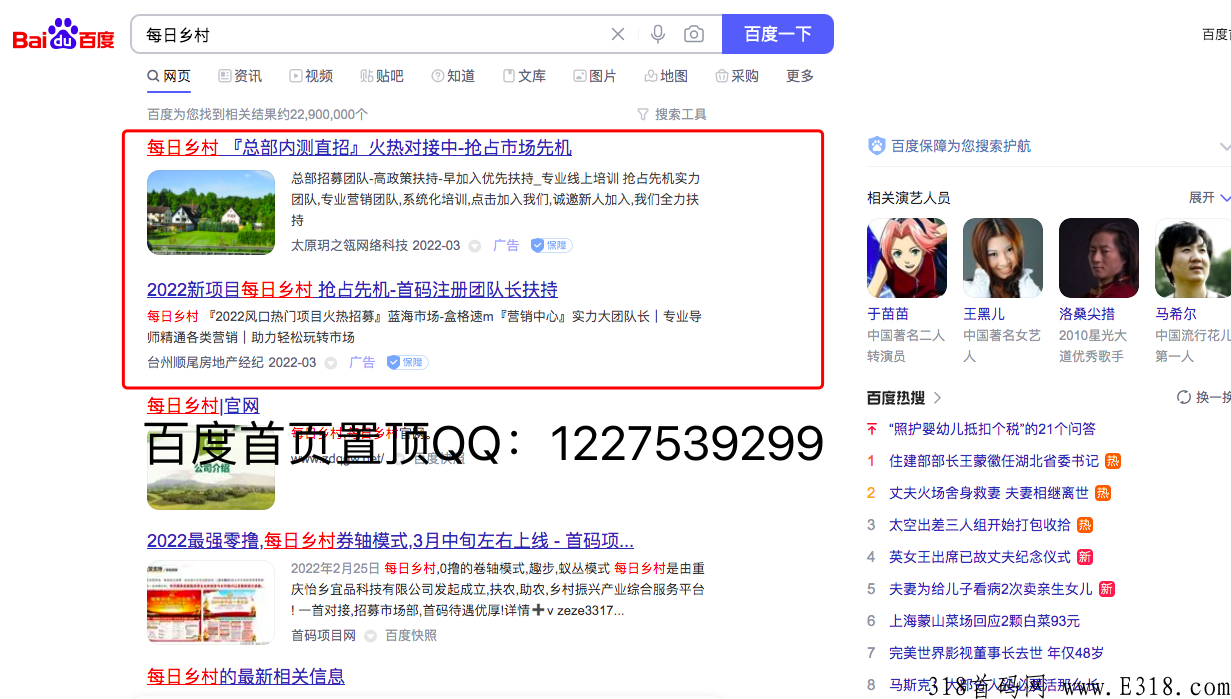The image size is (1231, 699).
Task: Click 王黑儿 portrait thumbnail
Action: [1003, 258]
